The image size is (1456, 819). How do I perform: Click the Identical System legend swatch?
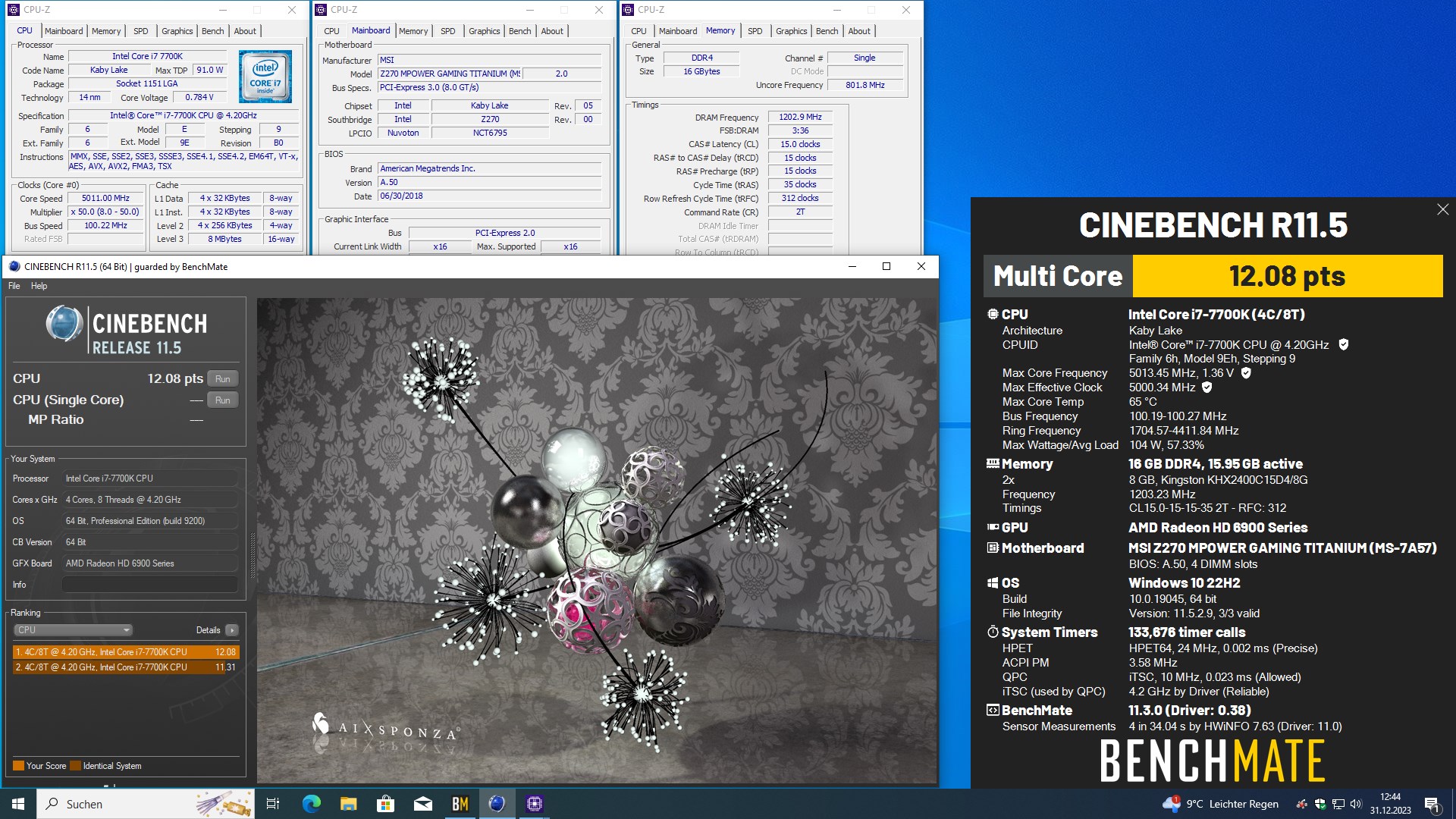click(75, 766)
